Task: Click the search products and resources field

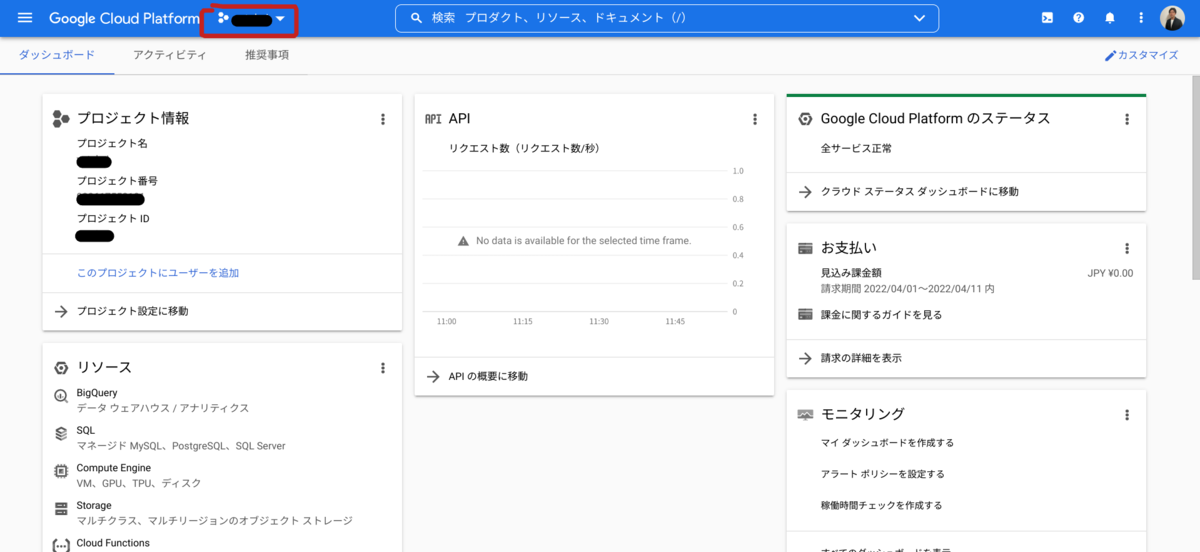Action: click(x=668, y=18)
